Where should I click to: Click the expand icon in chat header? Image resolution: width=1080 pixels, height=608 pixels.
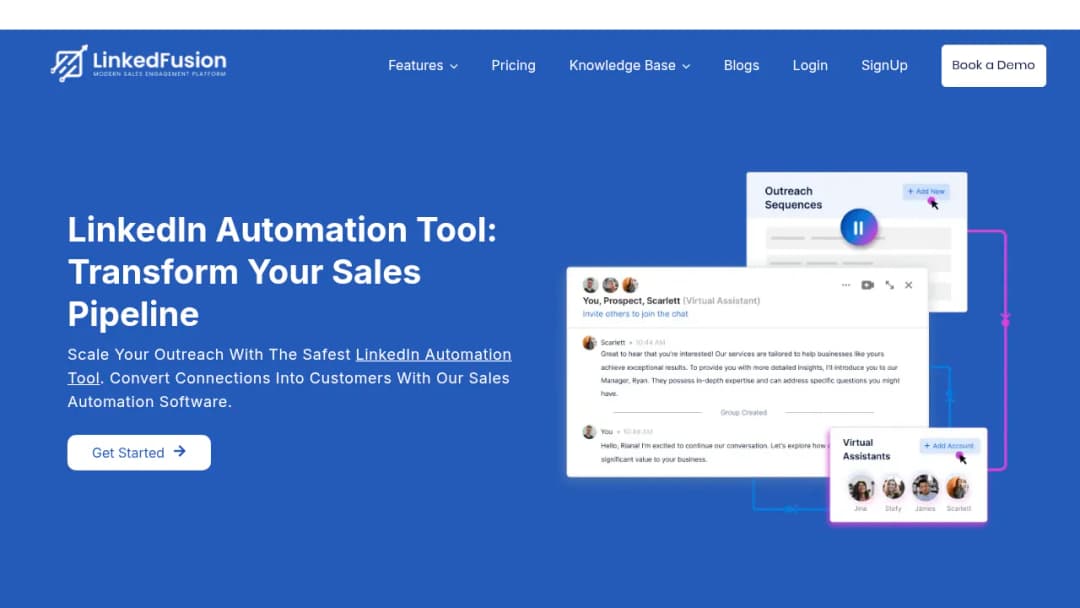tap(889, 285)
